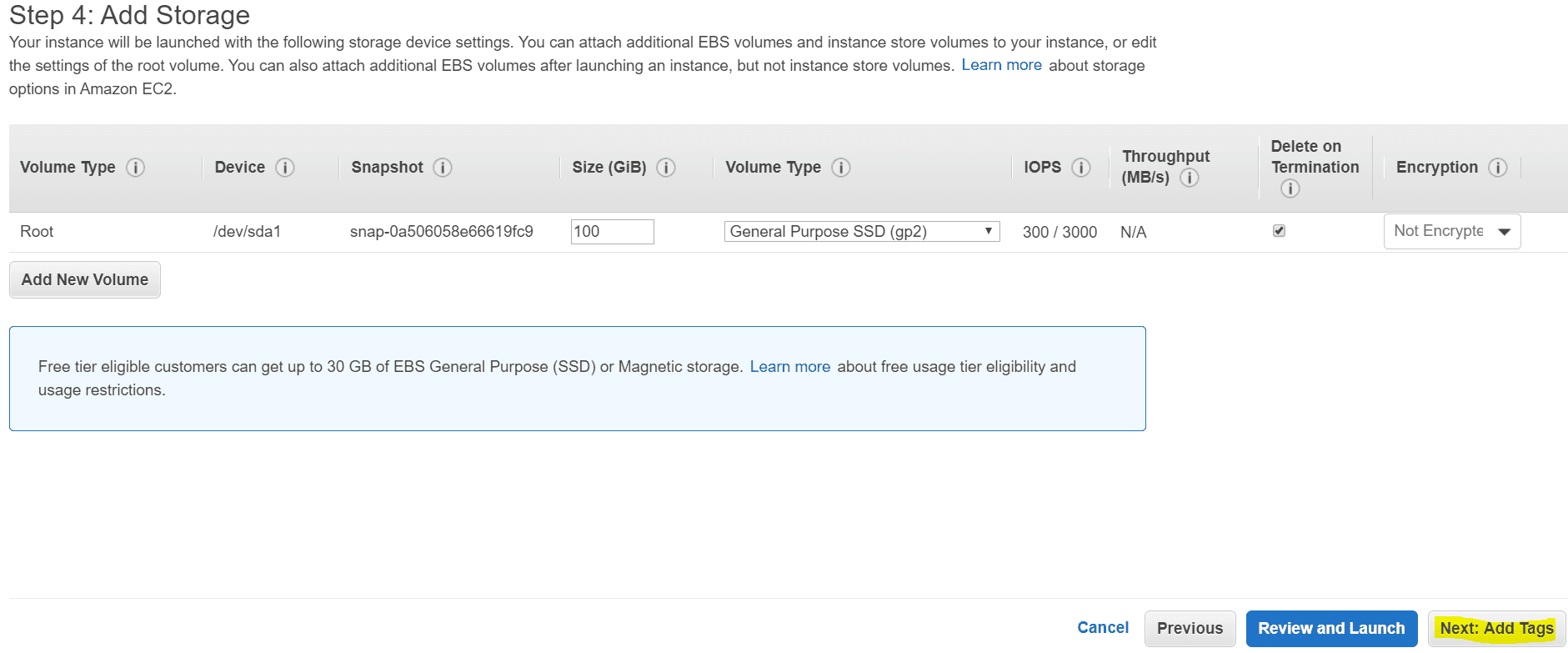This screenshot has width=1568, height=653.
Task: Open Learn more about free usage tier link
Action: (x=789, y=367)
